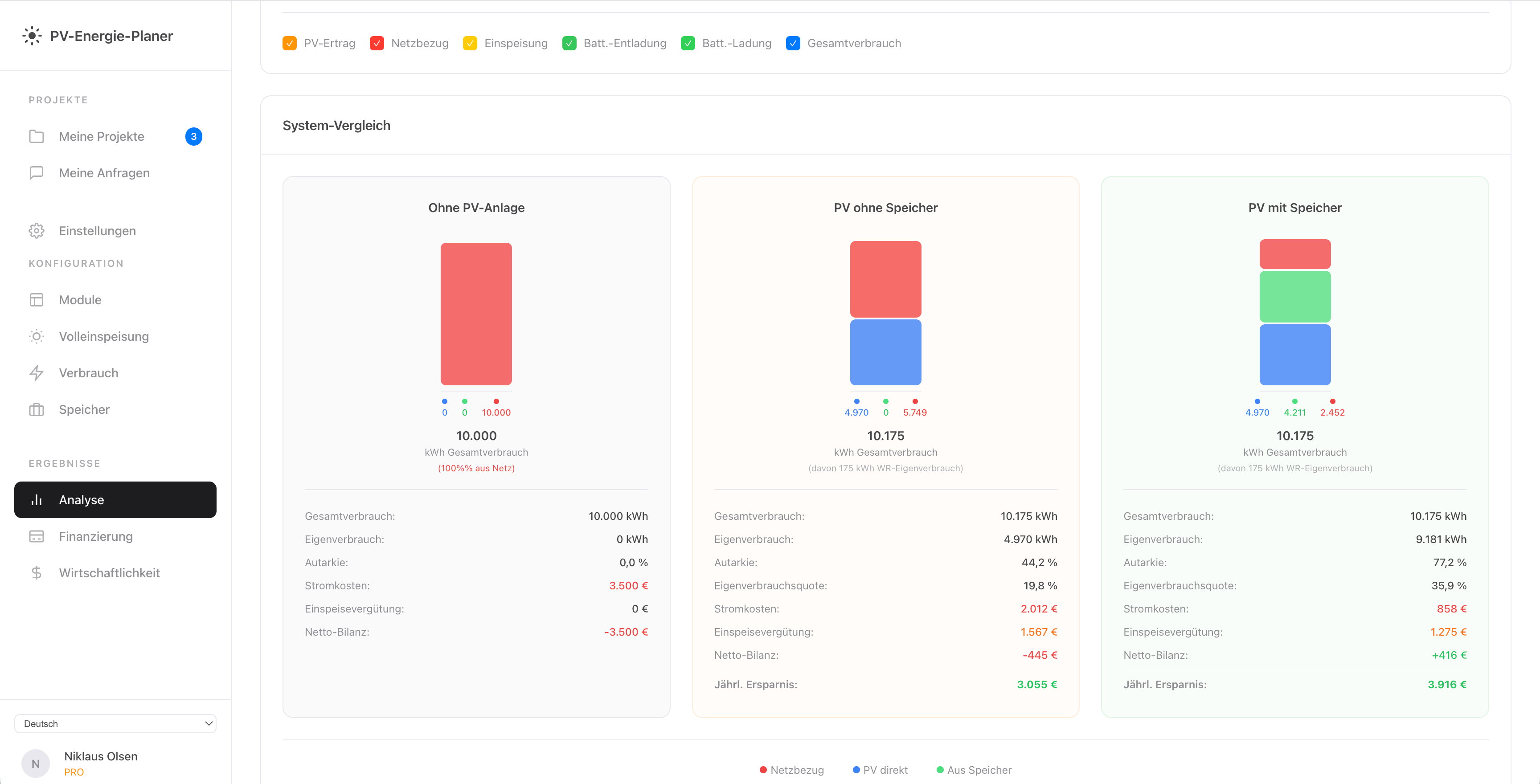Disable the Gesamtverbrauch checkbox

pyautogui.click(x=793, y=43)
